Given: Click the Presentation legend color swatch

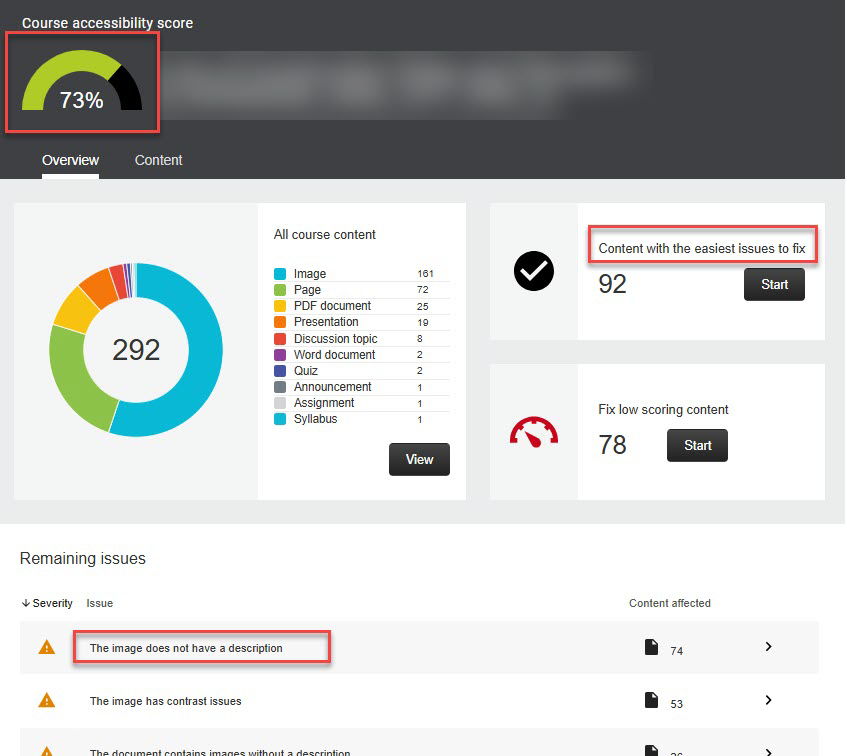Looking at the screenshot, I should [x=280, y=322].
